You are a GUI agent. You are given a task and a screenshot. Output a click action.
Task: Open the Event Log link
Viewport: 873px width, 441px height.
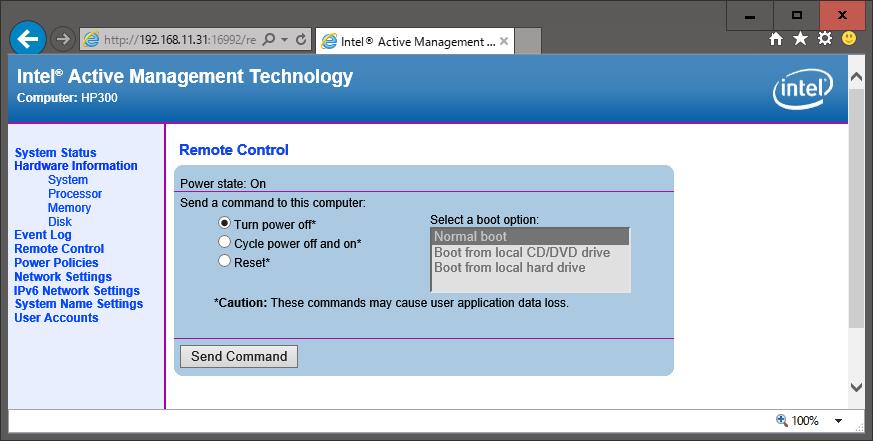43,235
